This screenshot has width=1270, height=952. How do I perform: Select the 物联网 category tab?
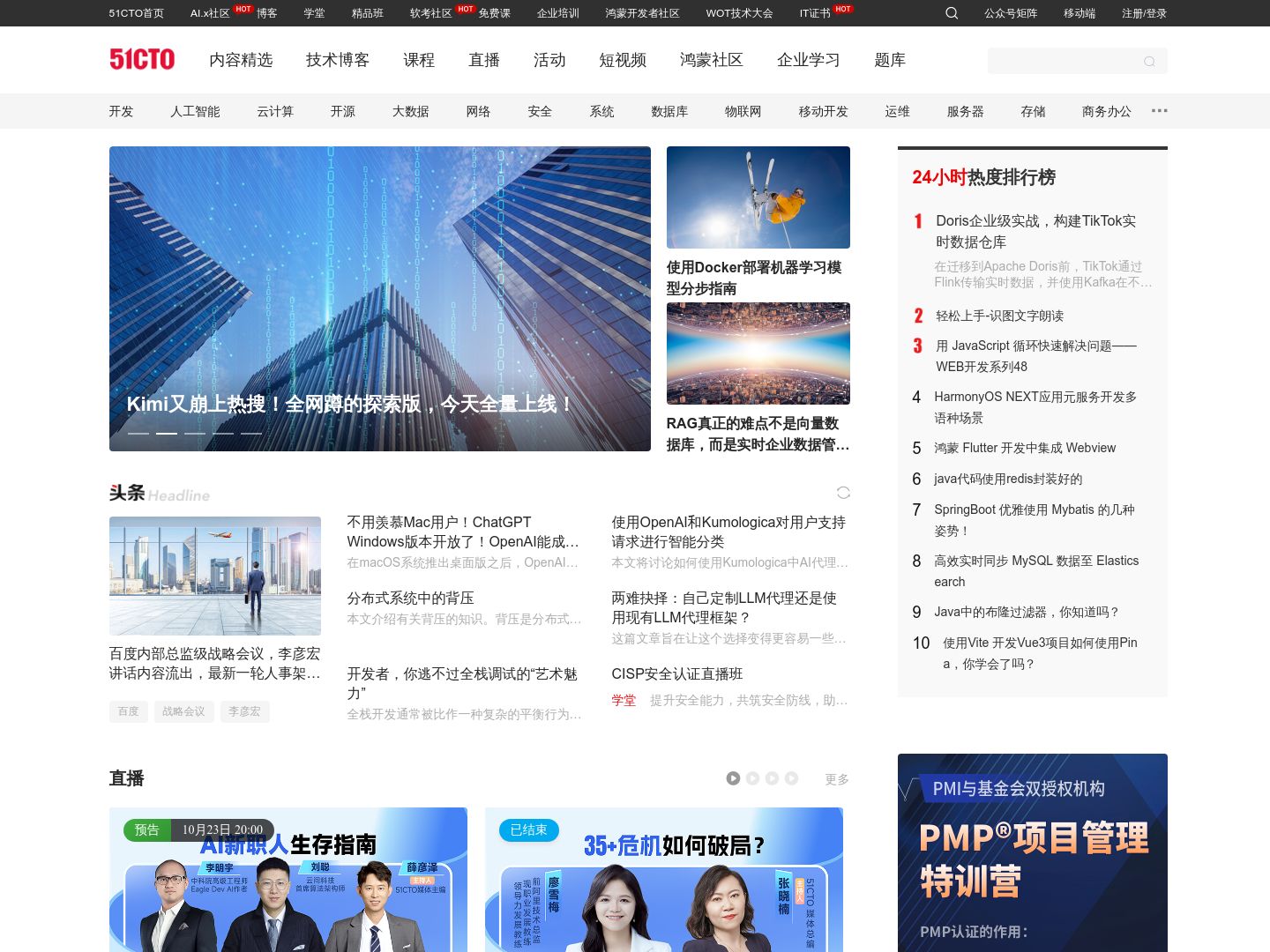(743, 111)
